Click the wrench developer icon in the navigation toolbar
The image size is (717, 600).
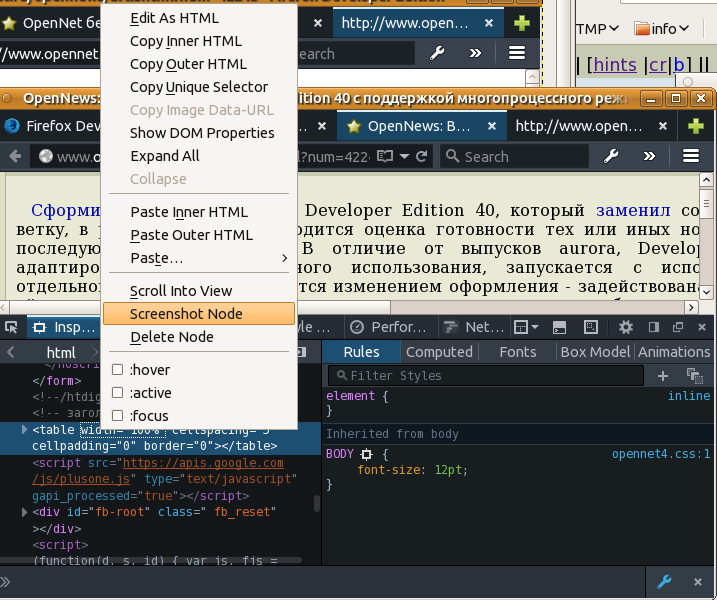610,156
